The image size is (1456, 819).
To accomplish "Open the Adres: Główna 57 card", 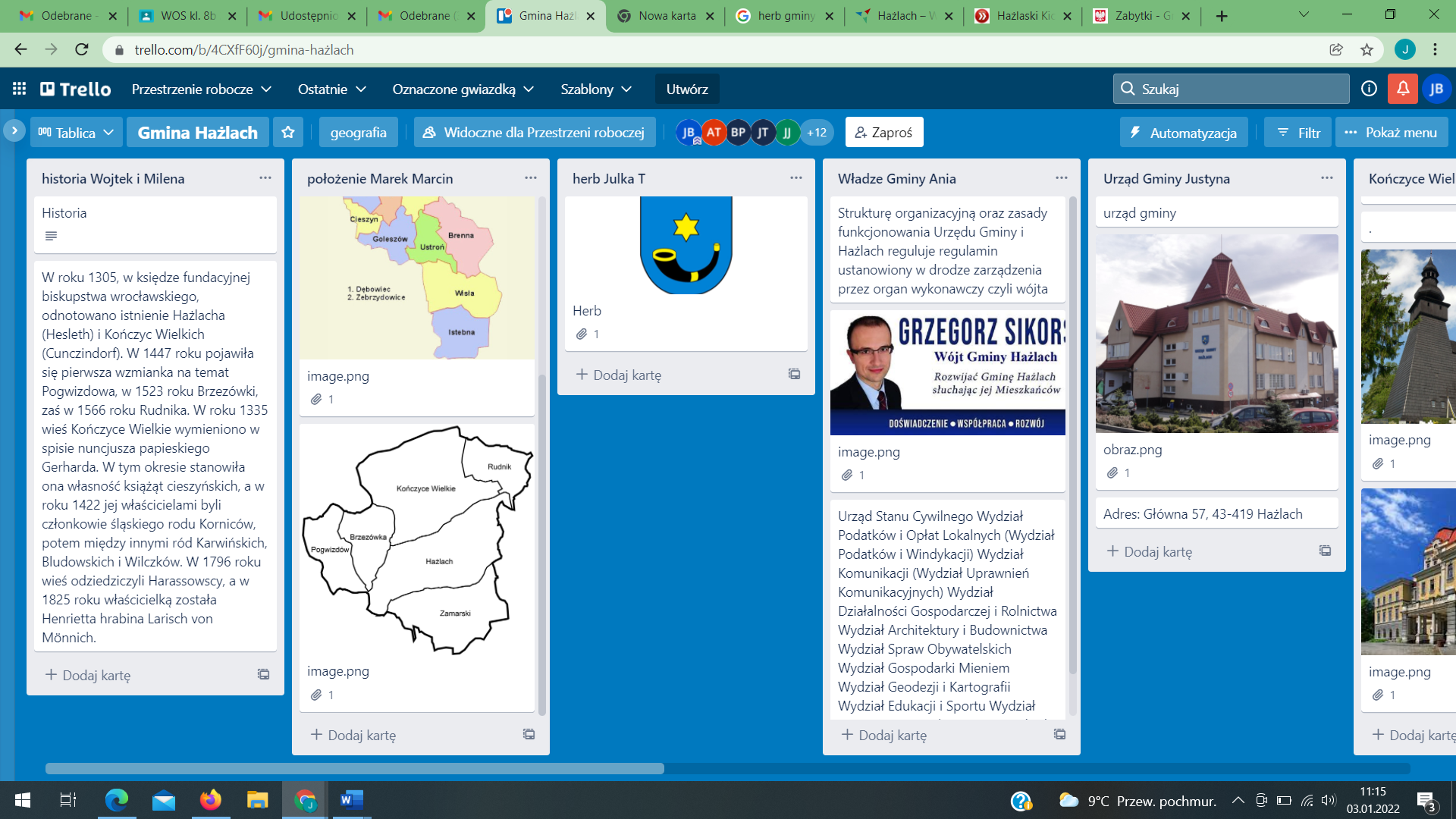I will click(x=1216, y=513).
